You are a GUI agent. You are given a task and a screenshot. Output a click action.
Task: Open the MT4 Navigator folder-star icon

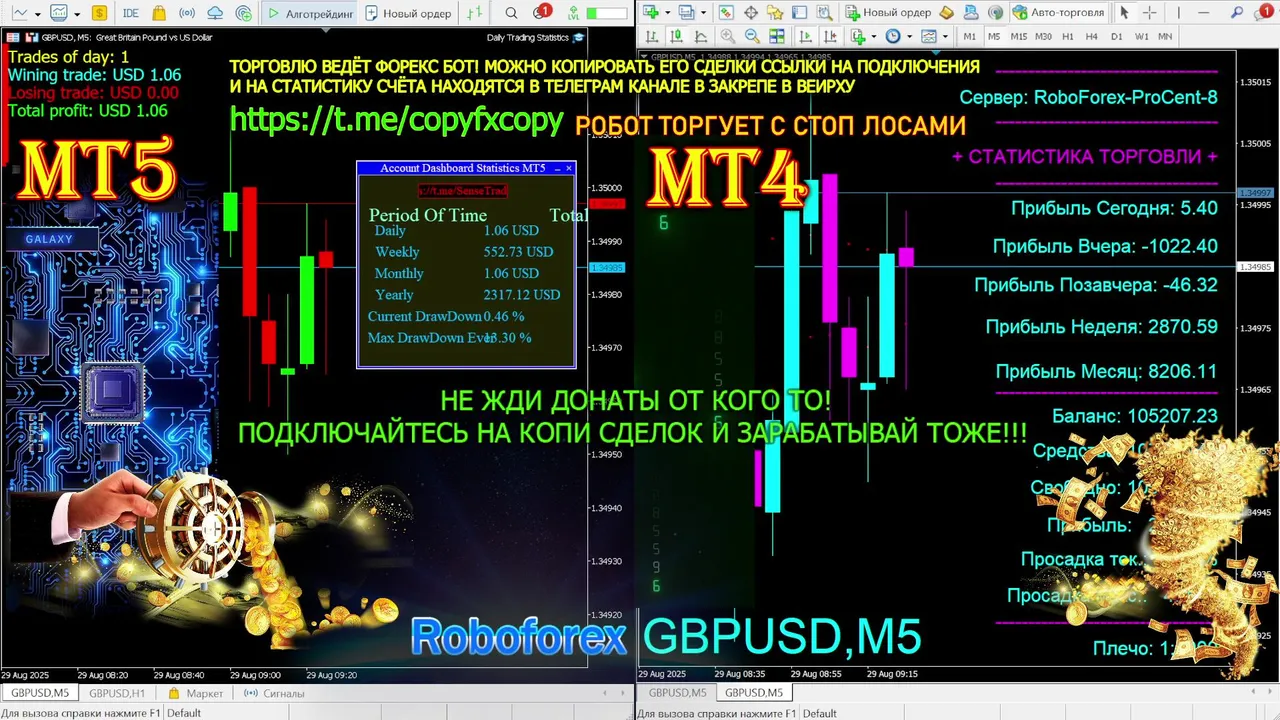(775, 12)
